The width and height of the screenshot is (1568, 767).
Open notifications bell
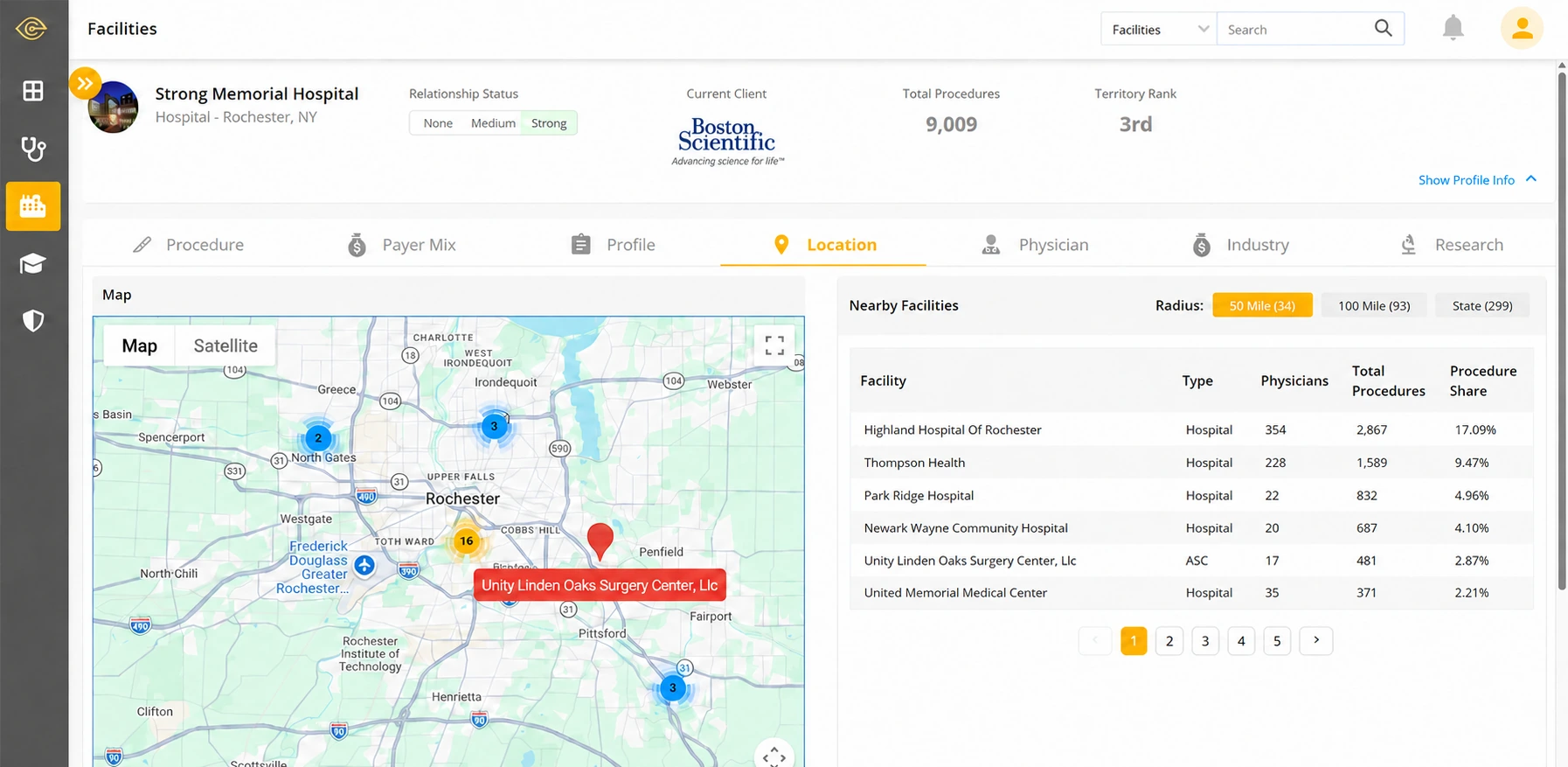pyautogui.click(x=1453, y=28)
